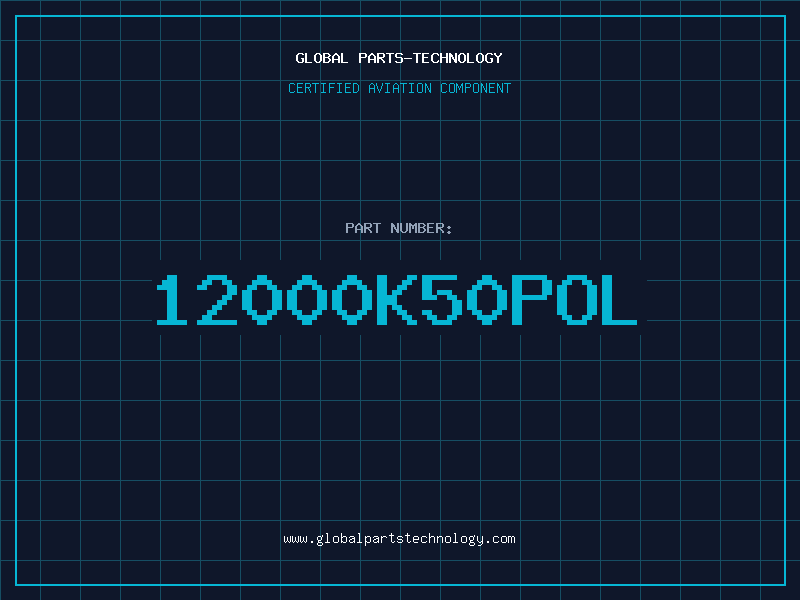This screenshot has width=800, height=600.
Task: Select the part number 12000K50P0L
Action: (x=397, y=300)
